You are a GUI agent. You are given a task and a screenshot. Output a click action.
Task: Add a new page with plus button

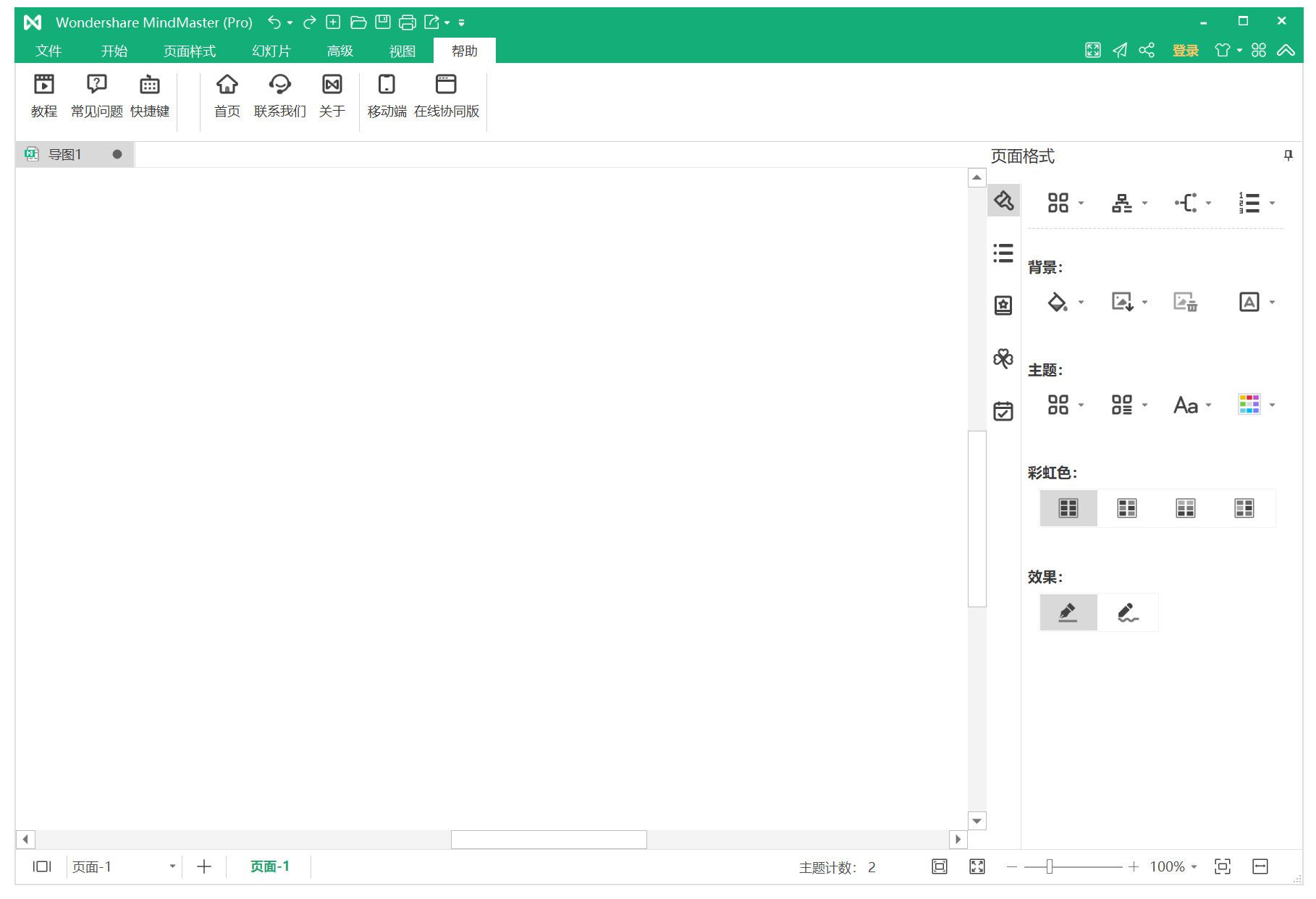click(x=204, y=866)
